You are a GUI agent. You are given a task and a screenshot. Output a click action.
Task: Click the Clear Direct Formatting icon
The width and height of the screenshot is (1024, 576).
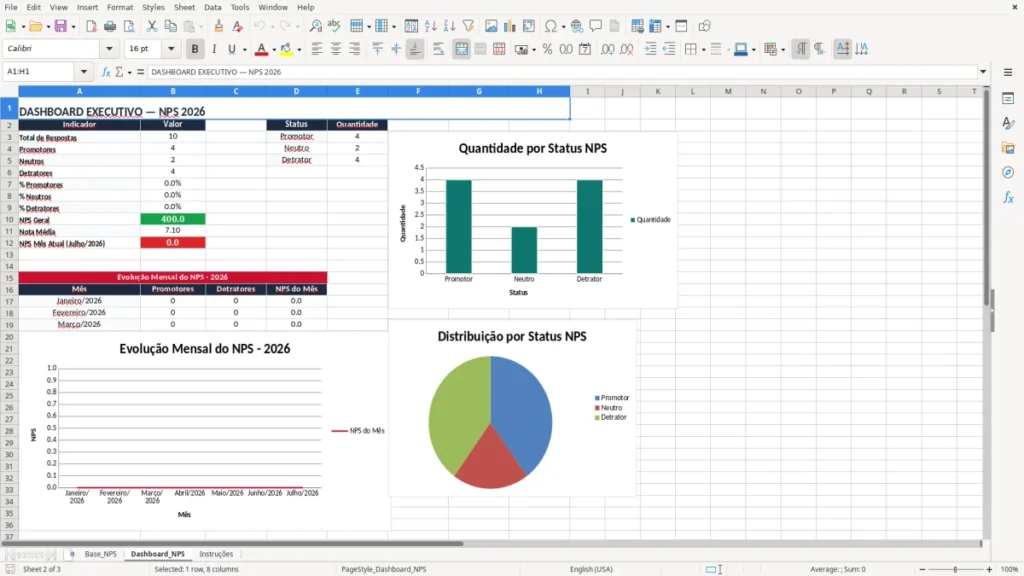(238, 26)
